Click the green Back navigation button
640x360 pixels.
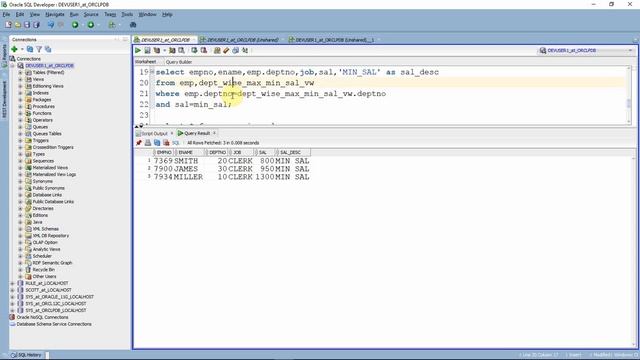tap(75, 25)
